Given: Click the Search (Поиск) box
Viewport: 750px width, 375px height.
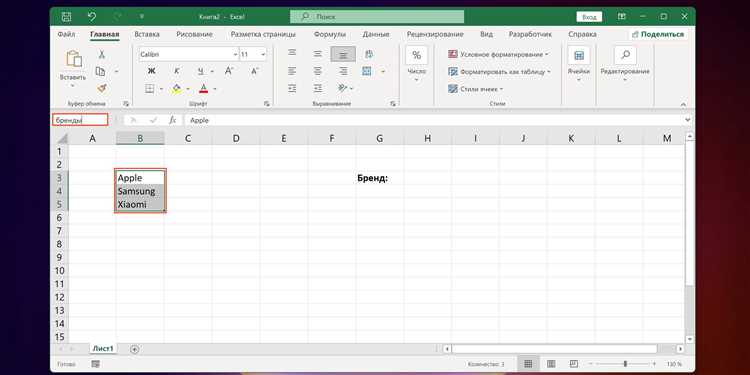Looking at the screenshot, I should coord(377,17).
